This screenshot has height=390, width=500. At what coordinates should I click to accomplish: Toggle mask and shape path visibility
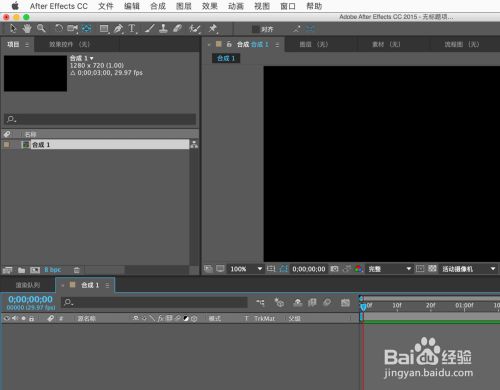point(283,269)
